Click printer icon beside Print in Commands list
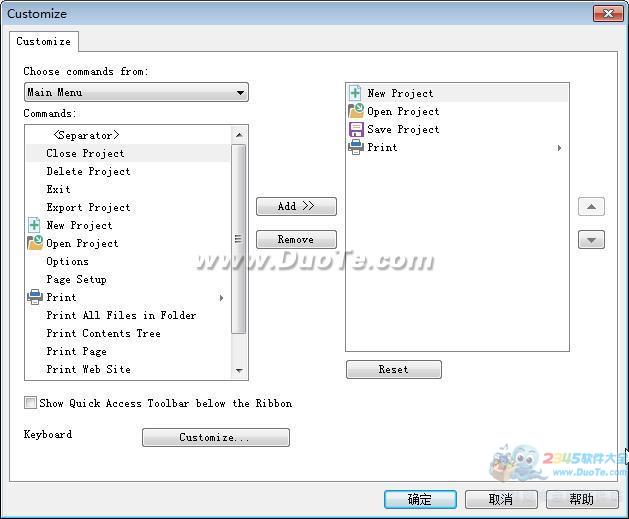Image resolution: width=629 pixels, height=519 pixels. (34, 297)
